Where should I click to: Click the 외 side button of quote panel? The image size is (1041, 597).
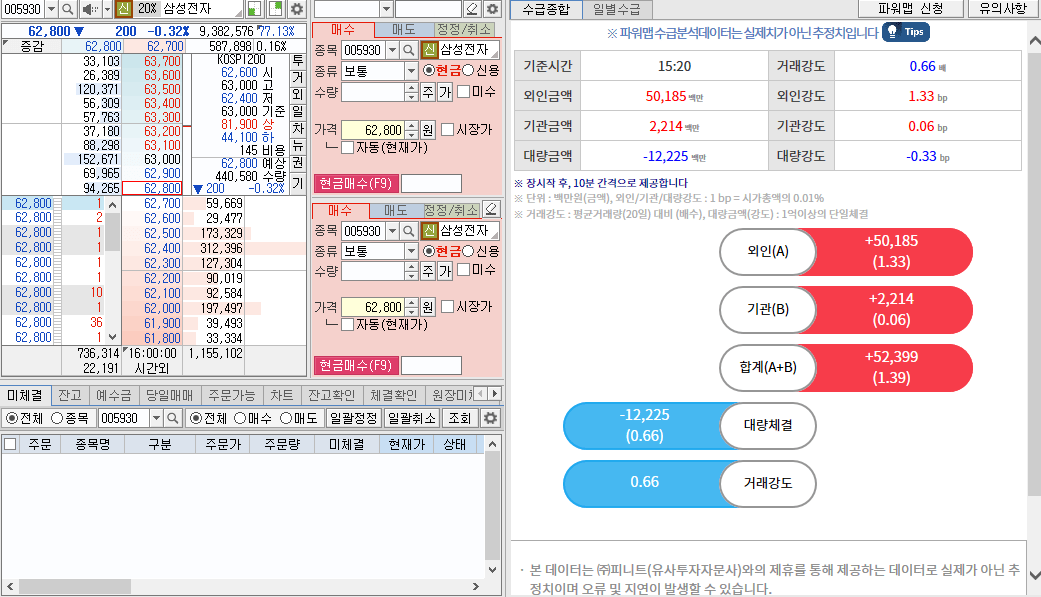(x=297, y=94)
